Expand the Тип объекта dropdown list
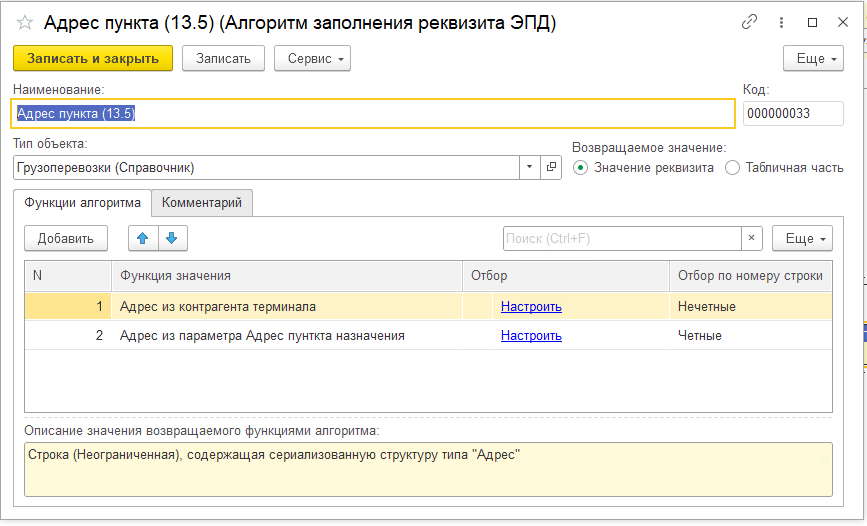Image resolution: width=867 pixels, height=526 pixels. pyautogui.click(x=529, y=168)
